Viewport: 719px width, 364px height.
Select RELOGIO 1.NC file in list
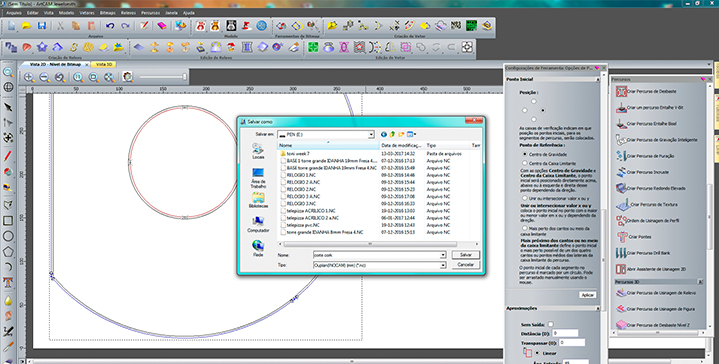click(301, 175)
